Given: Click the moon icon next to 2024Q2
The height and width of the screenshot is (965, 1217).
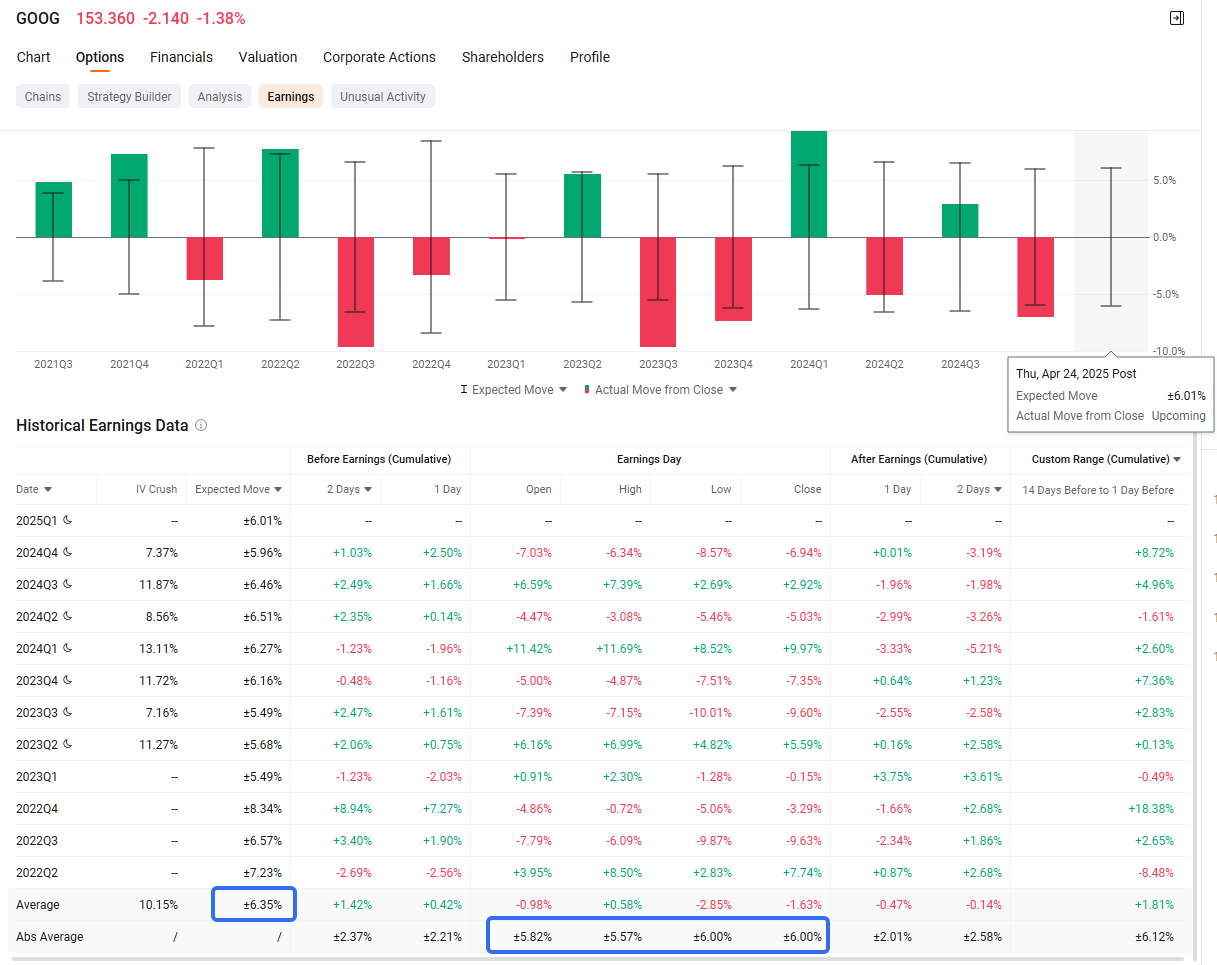Looking at the screenshot, I should click(x=68, y=617).
